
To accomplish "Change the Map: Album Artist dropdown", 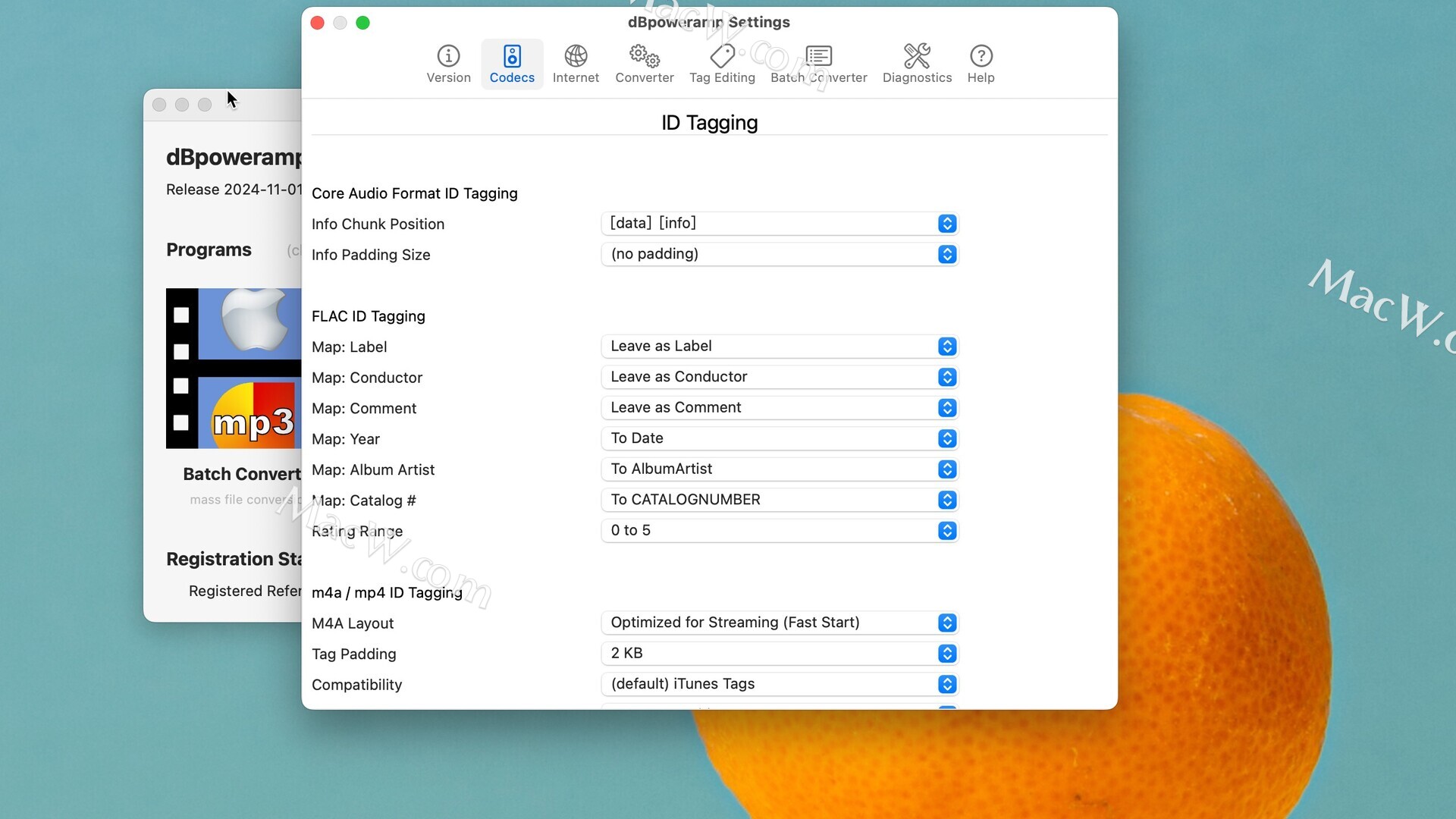I will pos(780,469).
